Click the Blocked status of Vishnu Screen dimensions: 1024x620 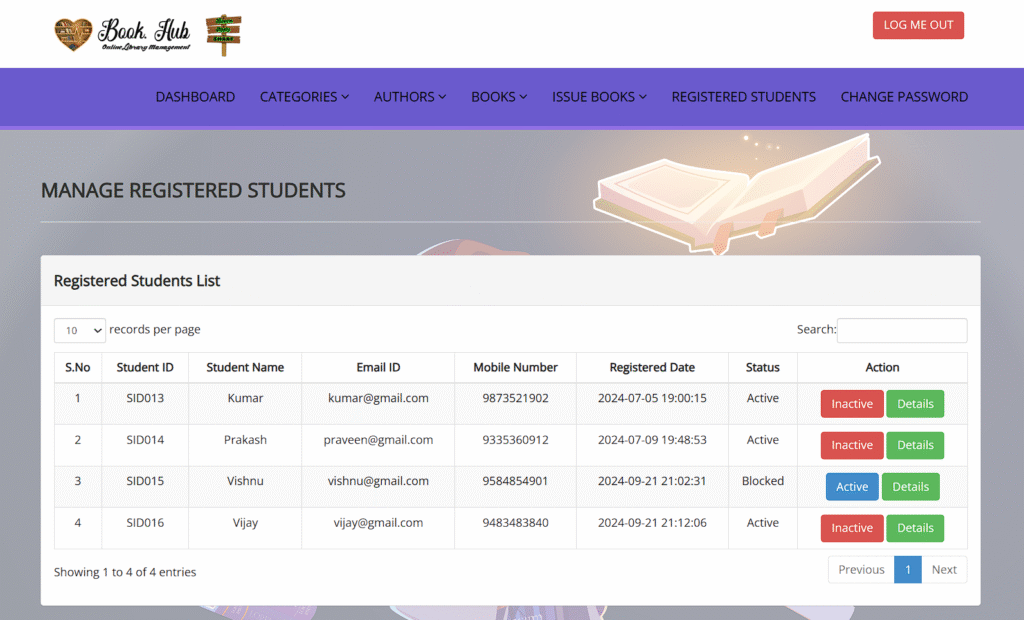click(763, 481)
